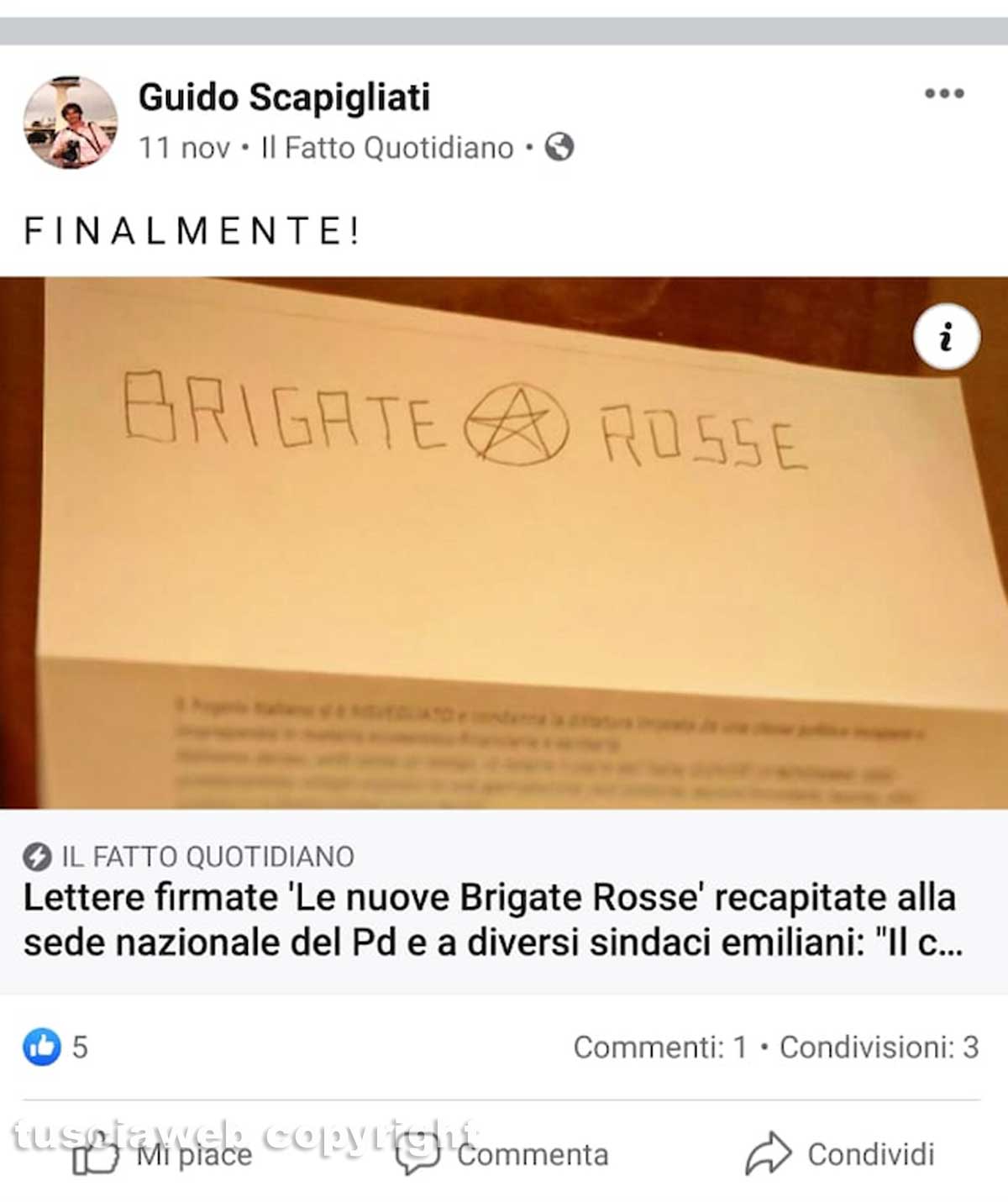1008x1202 pixels.
Task: Open Guido Scapigliati's profile picture
Action: pos(71,123)
